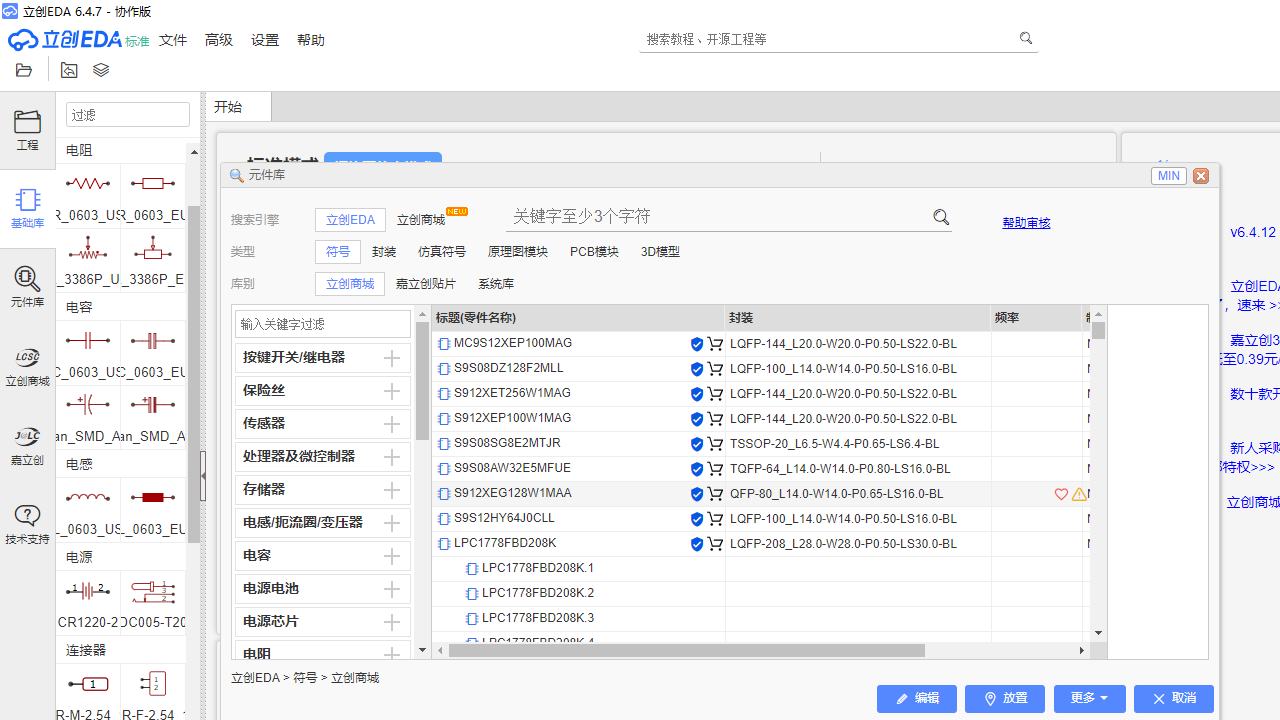Switch to the 开始 tab
This screenshot has width=1280, height=720.
point(238,107)
